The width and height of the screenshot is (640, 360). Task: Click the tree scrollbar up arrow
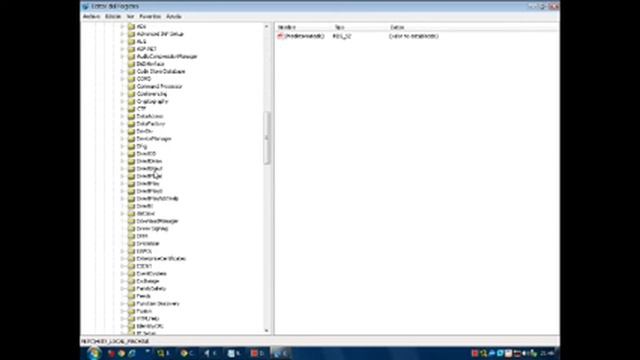[x=267, y=27]
